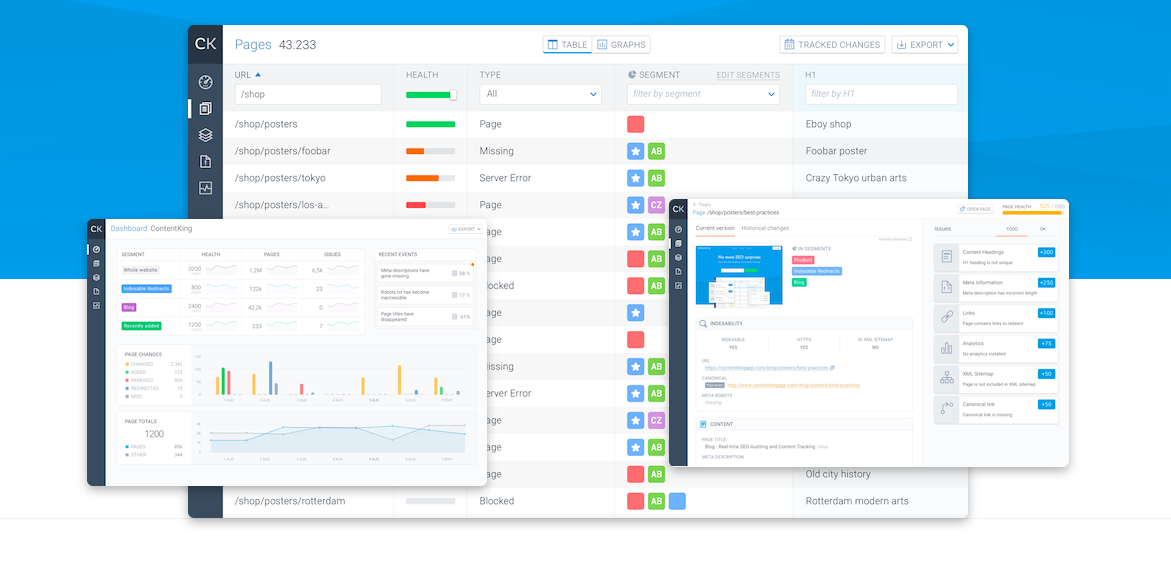The height and width of the screenshot is (567, 1171).
Task: Click the star segment badge for /shop/posters/foobar
Action: tap(635, 151)
